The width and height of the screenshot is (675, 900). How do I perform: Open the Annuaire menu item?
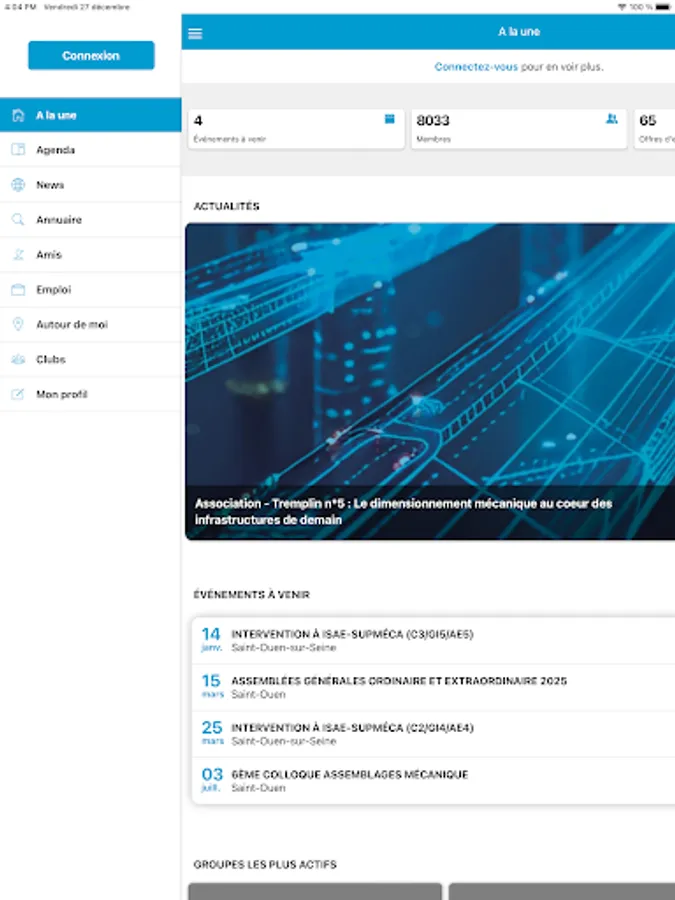[x=91, y=220]
